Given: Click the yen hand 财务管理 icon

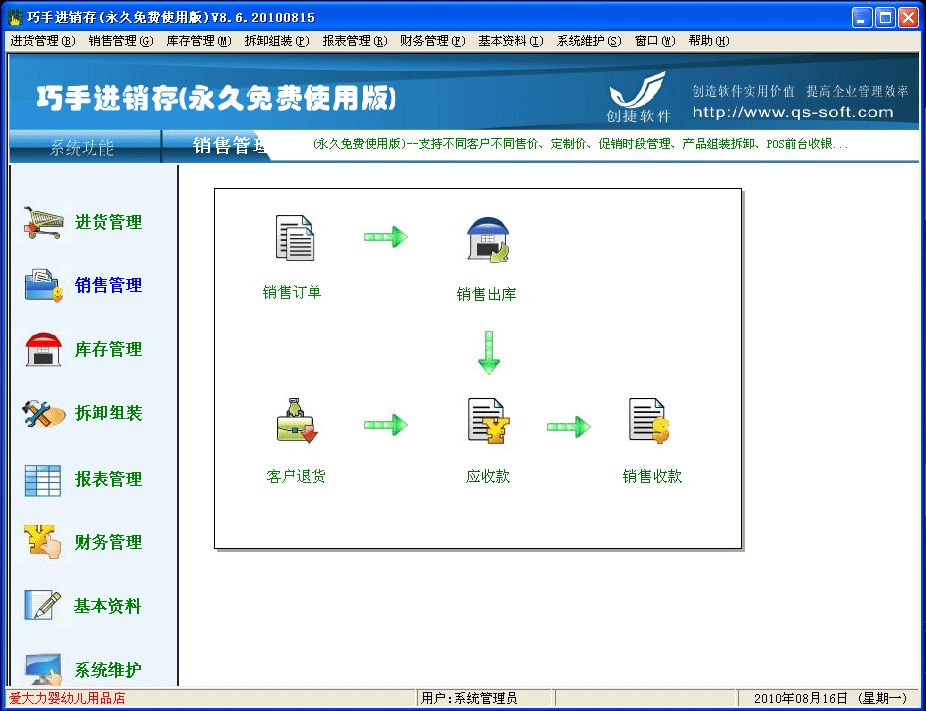Looking at the screenshot, I should coord(43,542).
